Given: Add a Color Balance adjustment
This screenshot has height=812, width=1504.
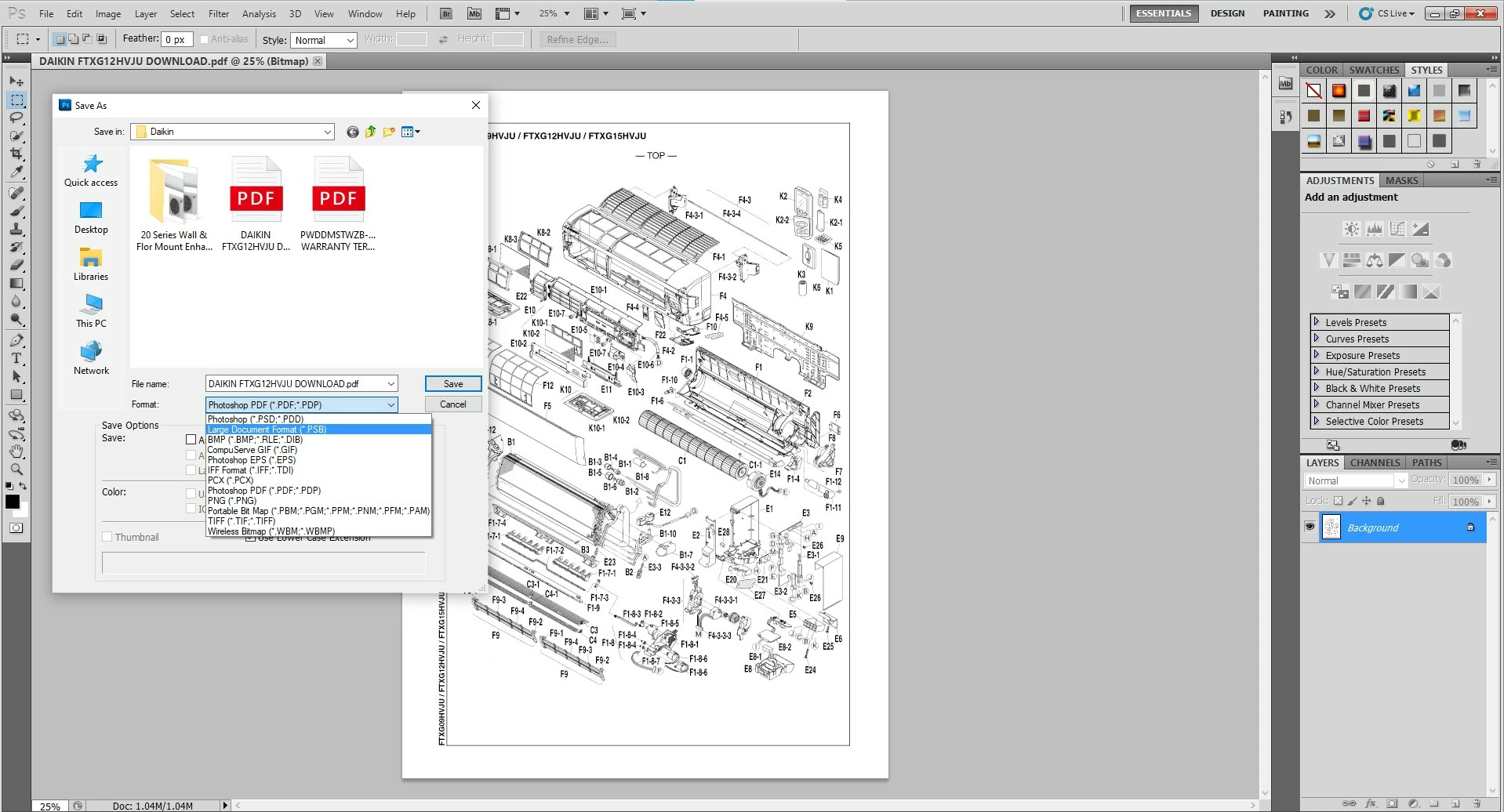Looking at the screenshot, I should coord(1374,260).
